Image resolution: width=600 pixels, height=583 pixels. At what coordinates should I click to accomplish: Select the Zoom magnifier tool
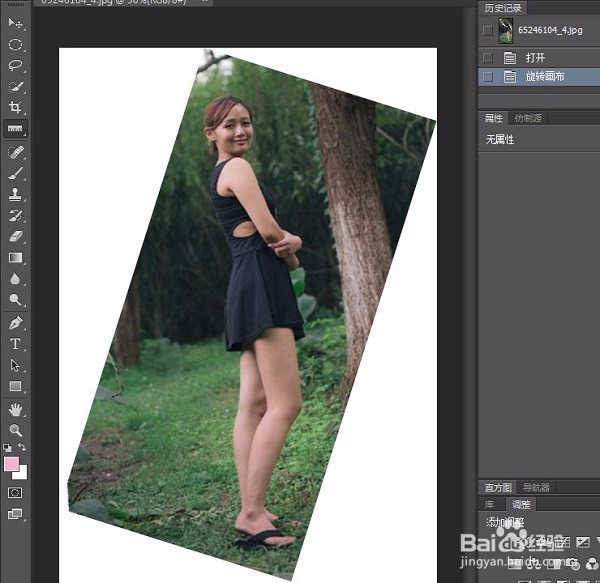[15, 430]
